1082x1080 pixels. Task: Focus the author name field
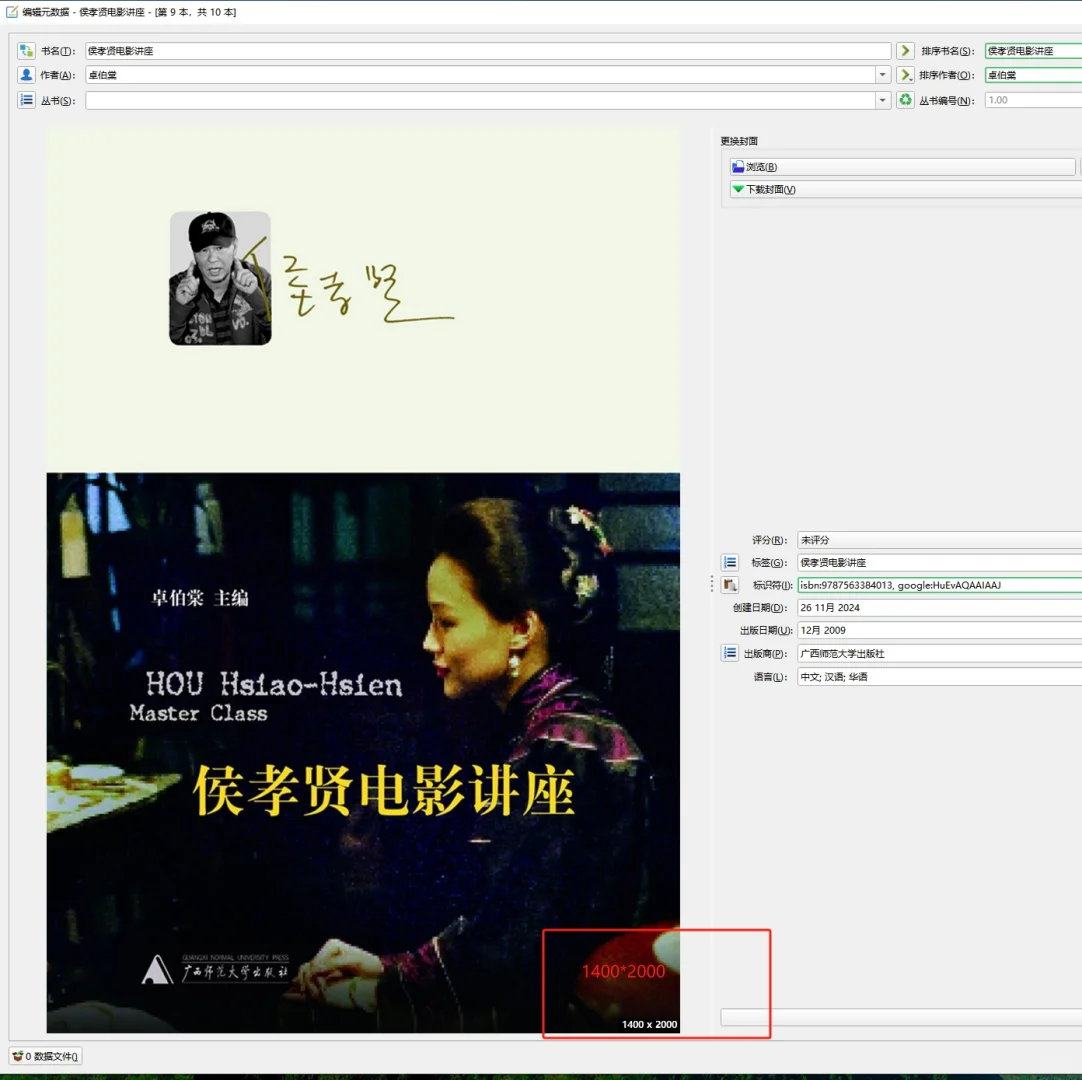click(480, 75)
